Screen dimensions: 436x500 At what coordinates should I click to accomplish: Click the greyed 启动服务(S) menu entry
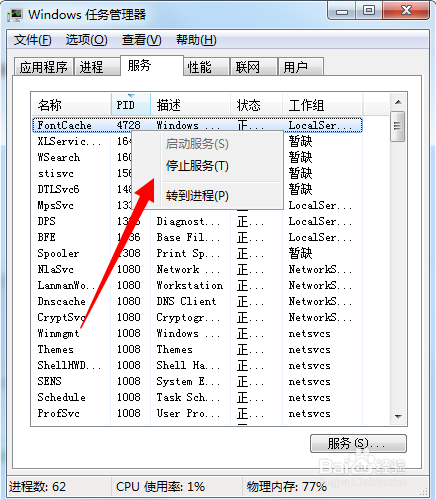pos(207,144)
